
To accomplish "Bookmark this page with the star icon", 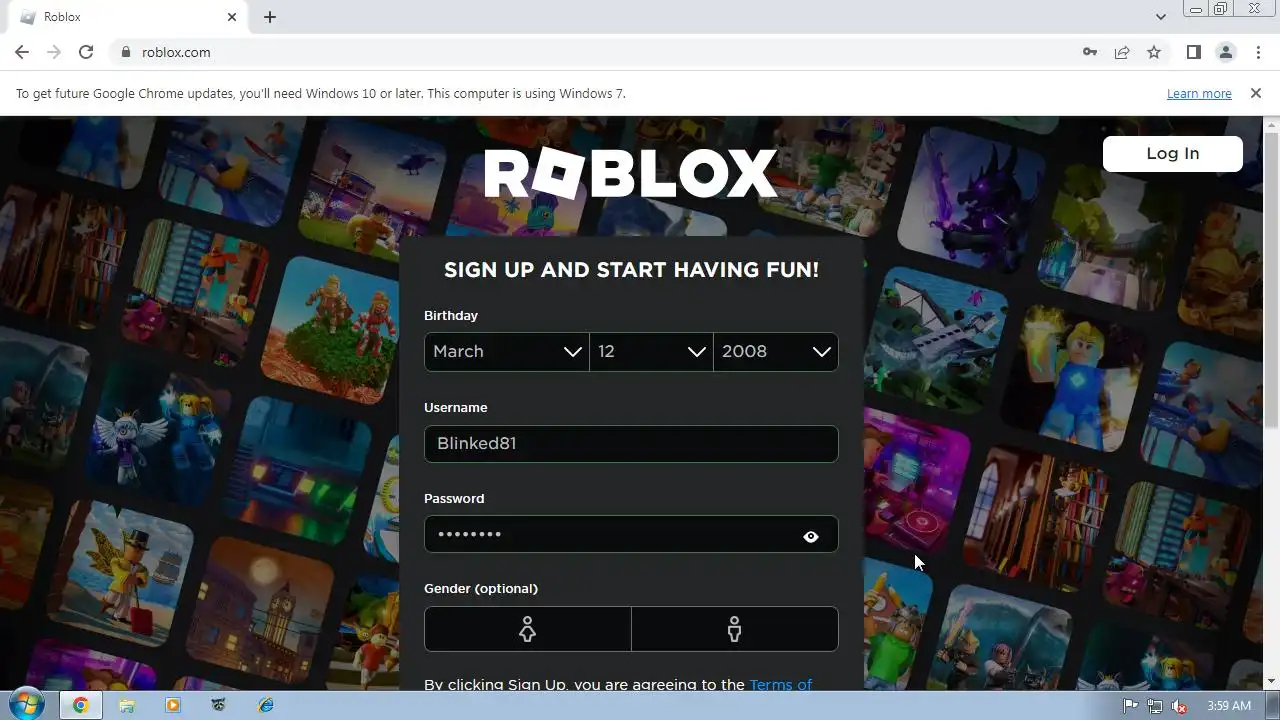I will point(1154,52).
